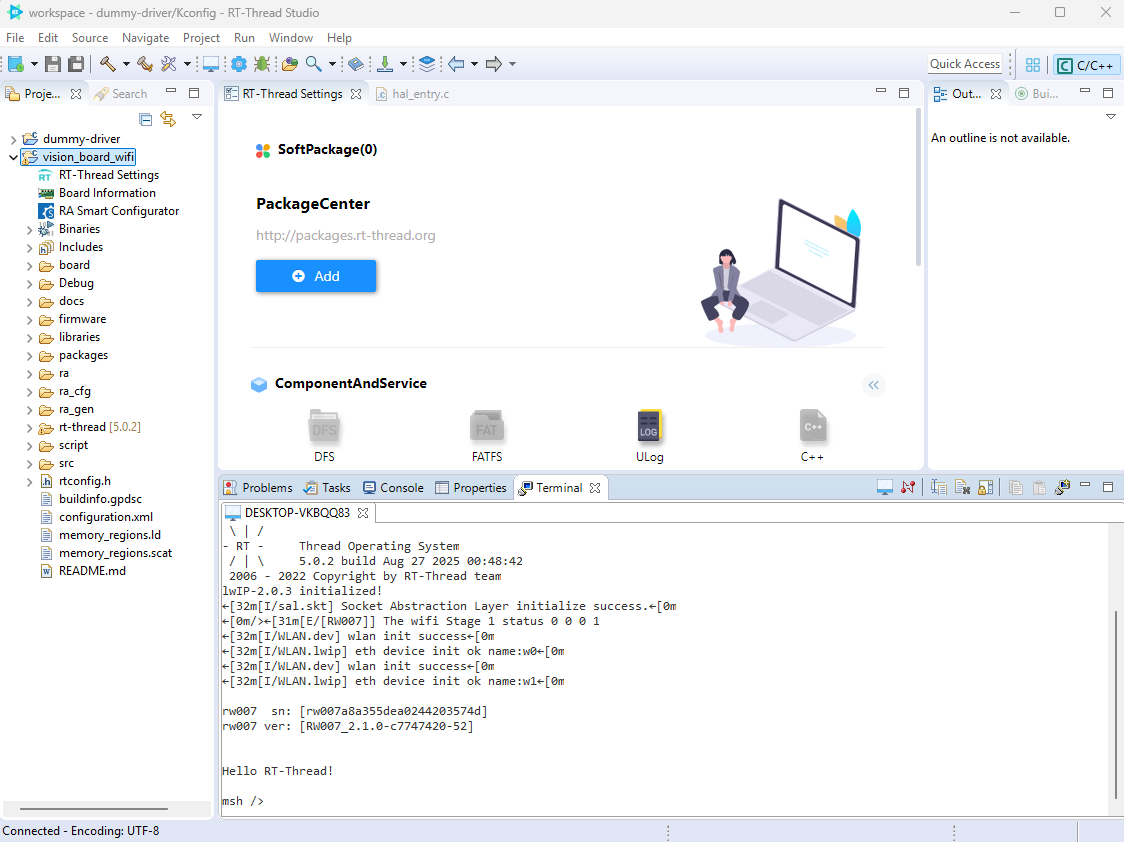This screenshot has height=842, width=1124.
Task: Collapse the ComponentAndService panel with chevron
Action: tap(874, 385)
